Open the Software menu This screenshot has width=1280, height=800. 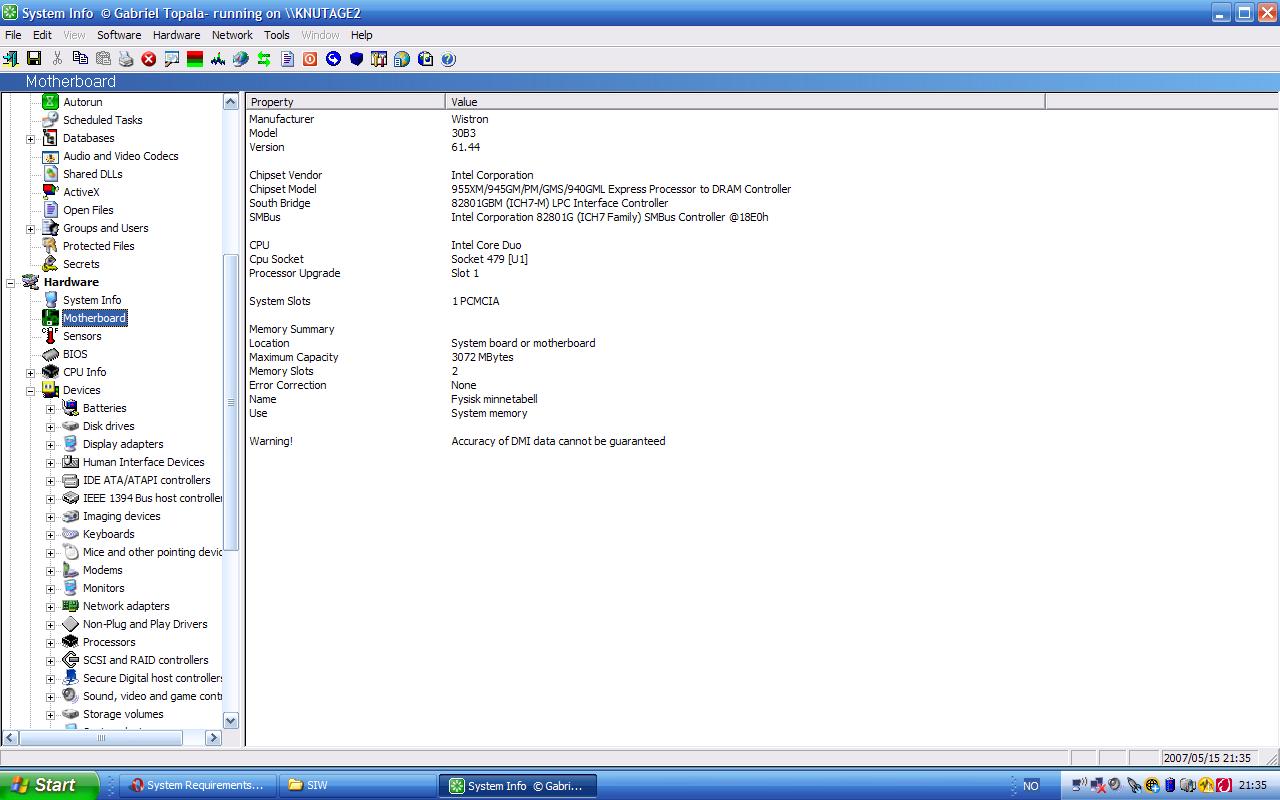click(x=119, y=35)
